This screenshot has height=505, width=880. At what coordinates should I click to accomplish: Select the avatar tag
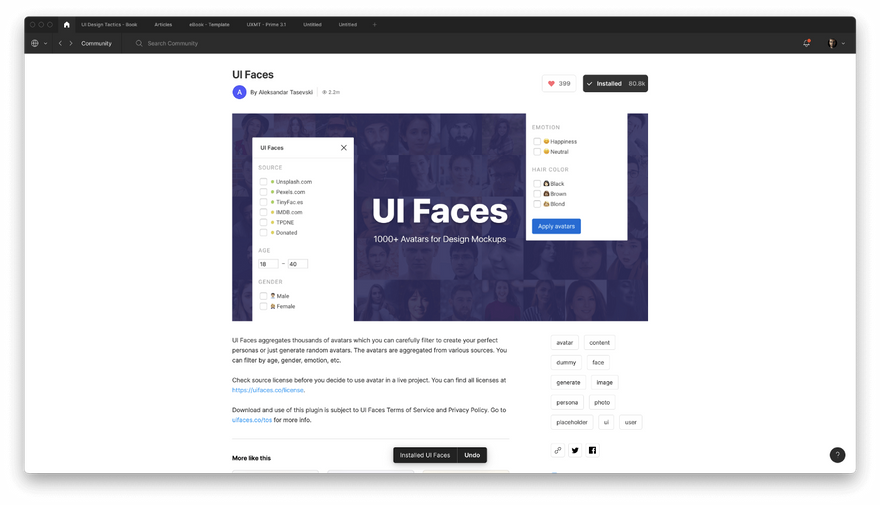point(565,342)
